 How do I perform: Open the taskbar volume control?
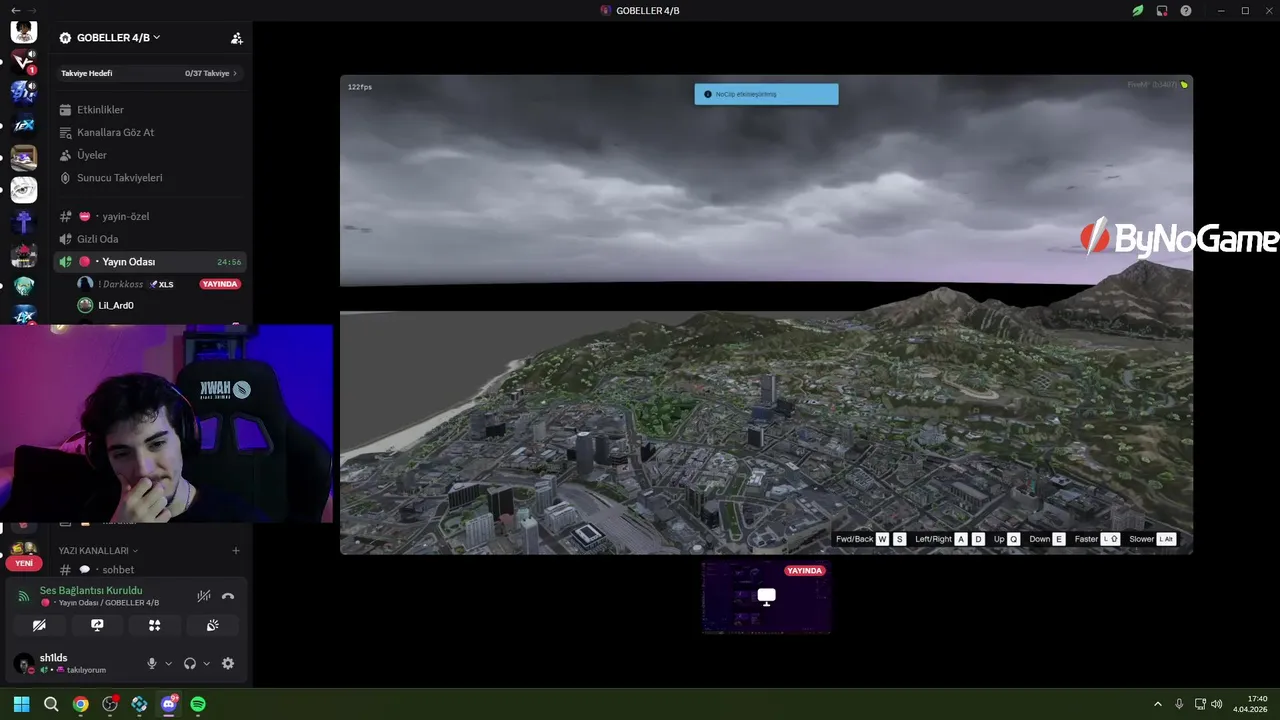click(x=1216, y=704)
